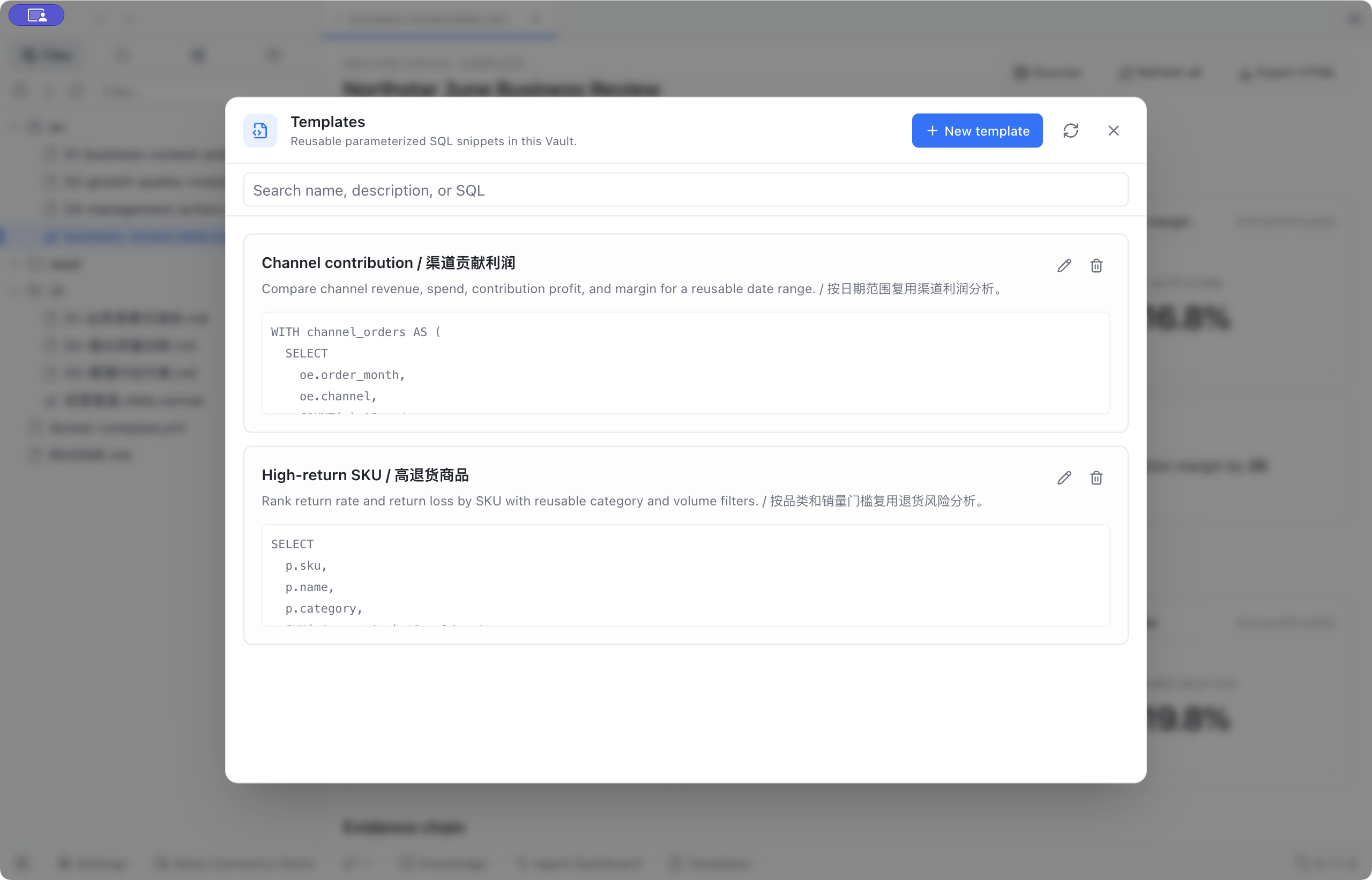Open the WITH channel_orders SQL preview

[x=685, y=363]
